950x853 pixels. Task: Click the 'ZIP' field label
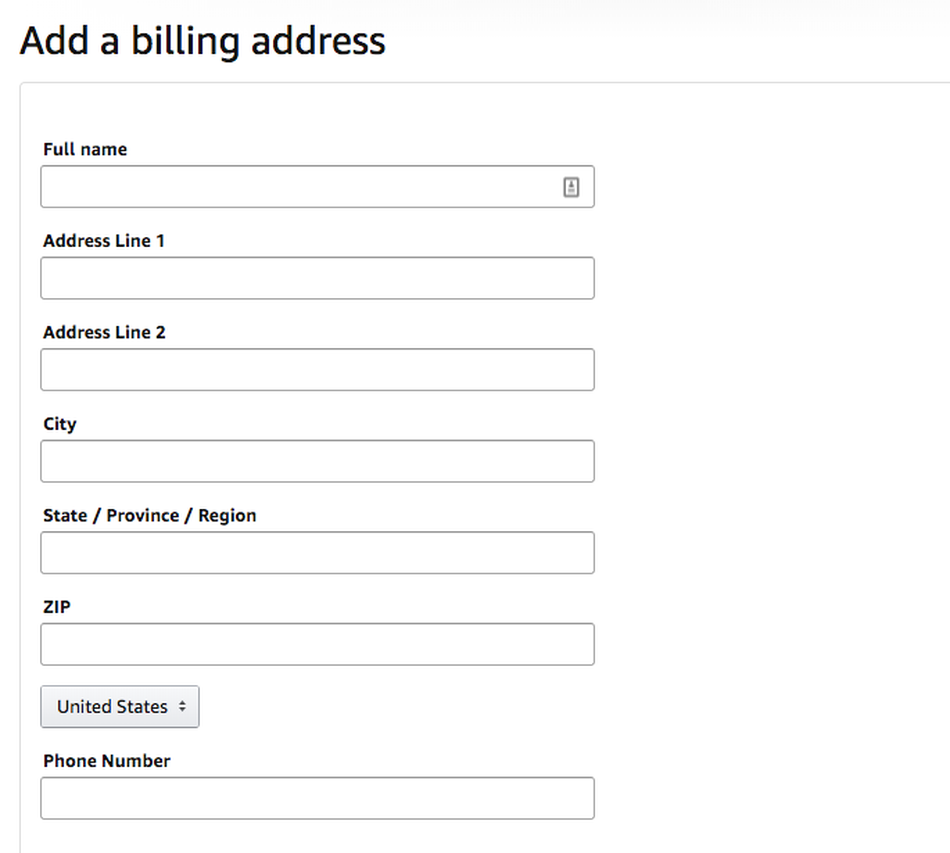point(56,606)
